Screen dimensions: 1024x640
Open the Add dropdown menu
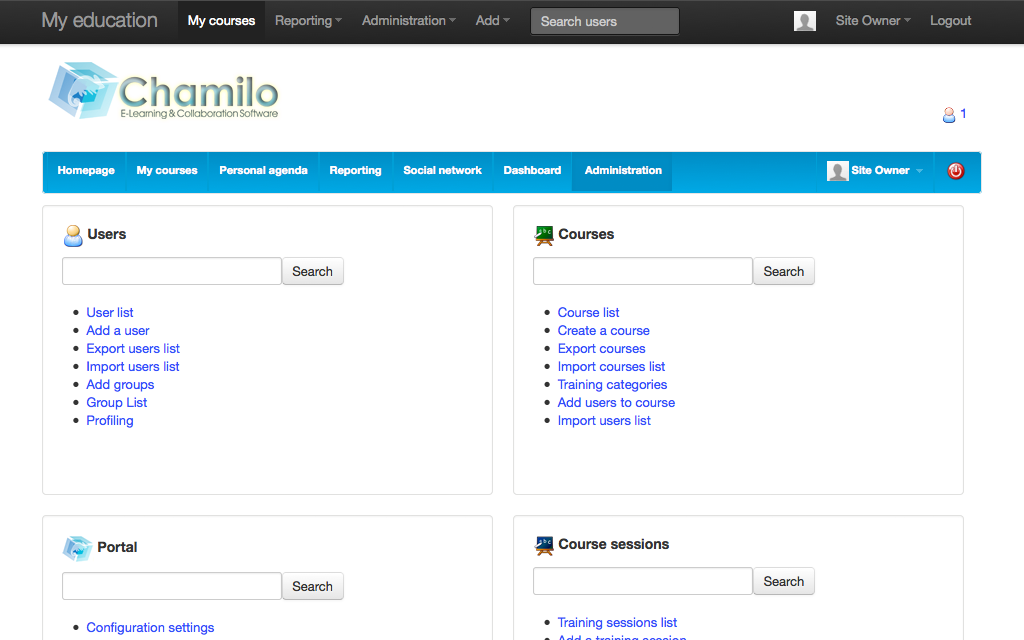click(x=492, y=20)
